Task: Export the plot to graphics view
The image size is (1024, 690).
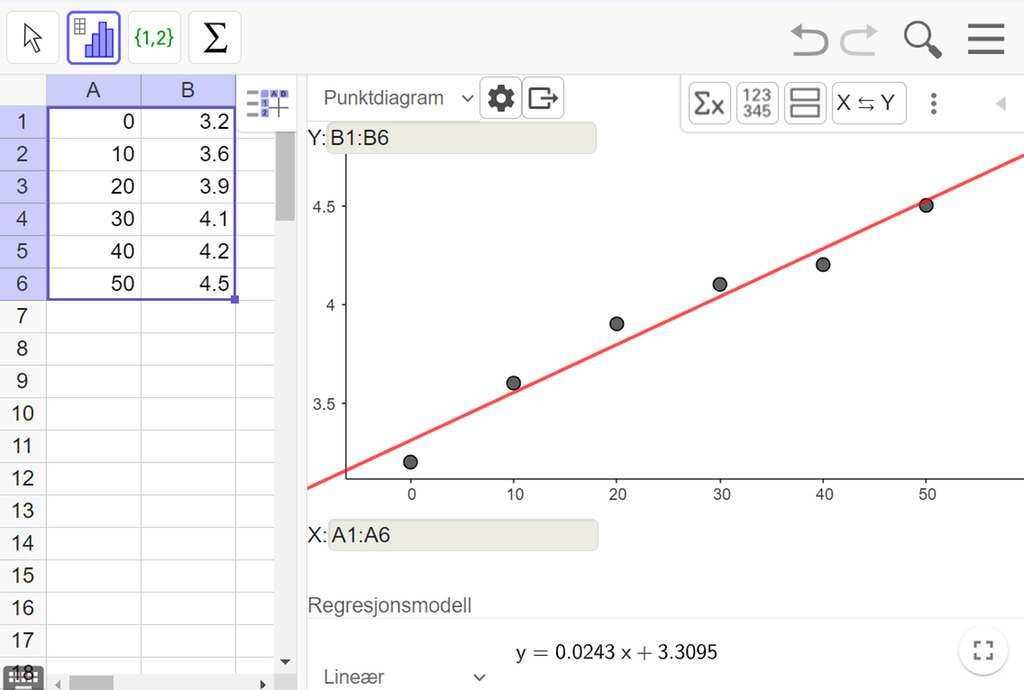Action: (541, 97)
